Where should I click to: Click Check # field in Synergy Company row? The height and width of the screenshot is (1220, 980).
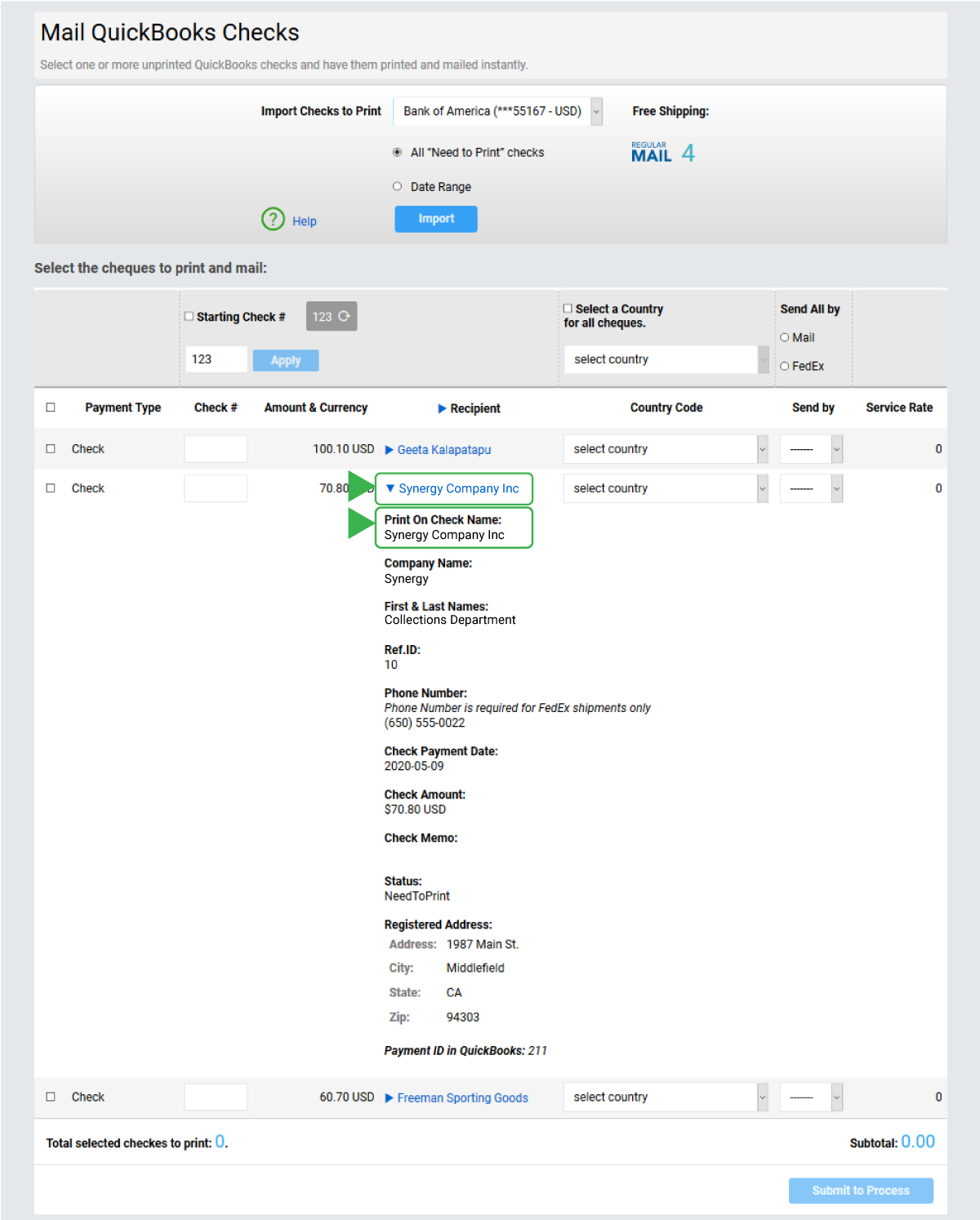216,488
